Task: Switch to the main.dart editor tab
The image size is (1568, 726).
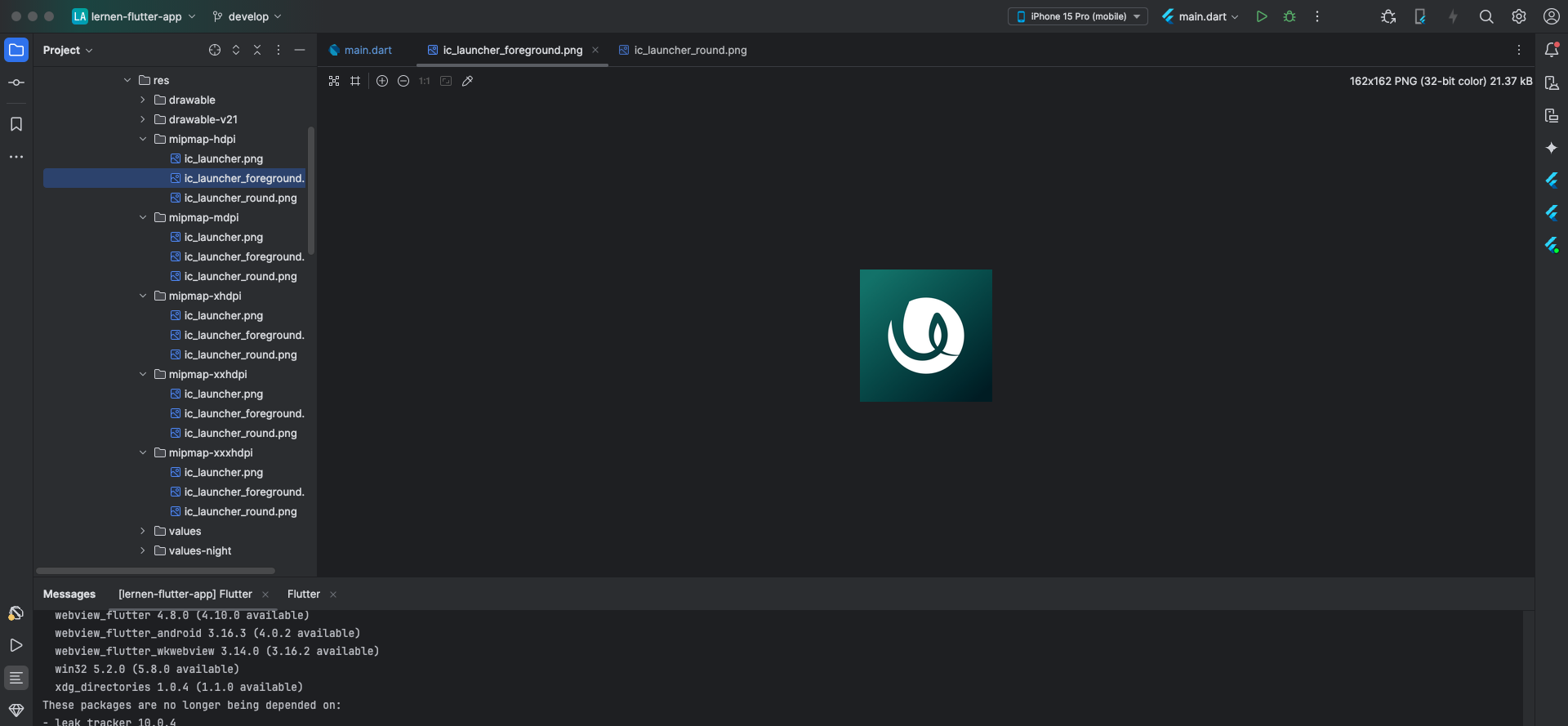Action: point(360,50)
